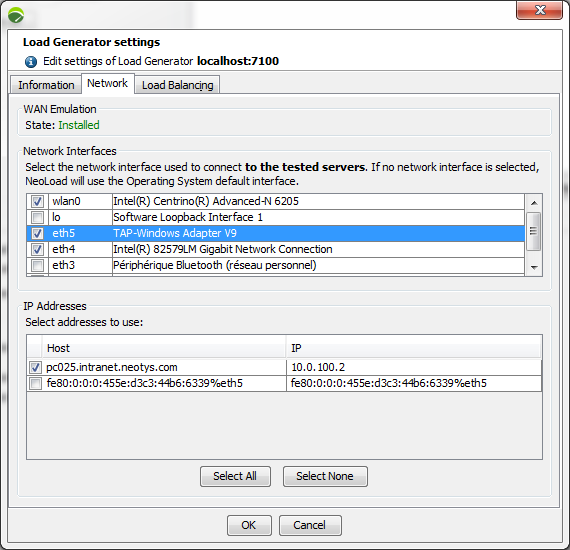Screen dimensions: 570x550
Task: Confirm settings with the OK button
Action: [x=249, y=525]
